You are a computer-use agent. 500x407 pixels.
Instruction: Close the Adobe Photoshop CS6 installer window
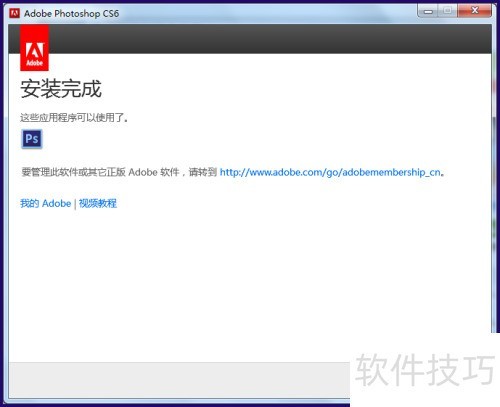(474, 11)
